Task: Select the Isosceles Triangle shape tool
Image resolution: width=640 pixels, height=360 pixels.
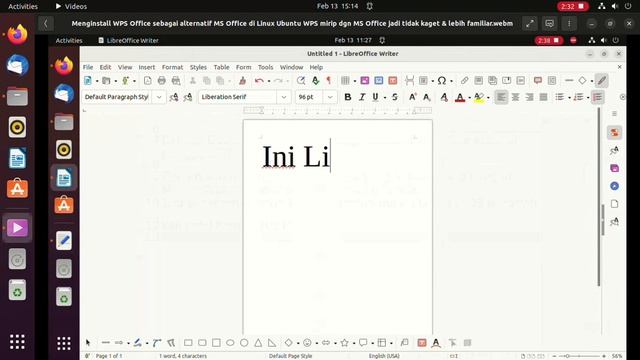Action: click(258, 343)
